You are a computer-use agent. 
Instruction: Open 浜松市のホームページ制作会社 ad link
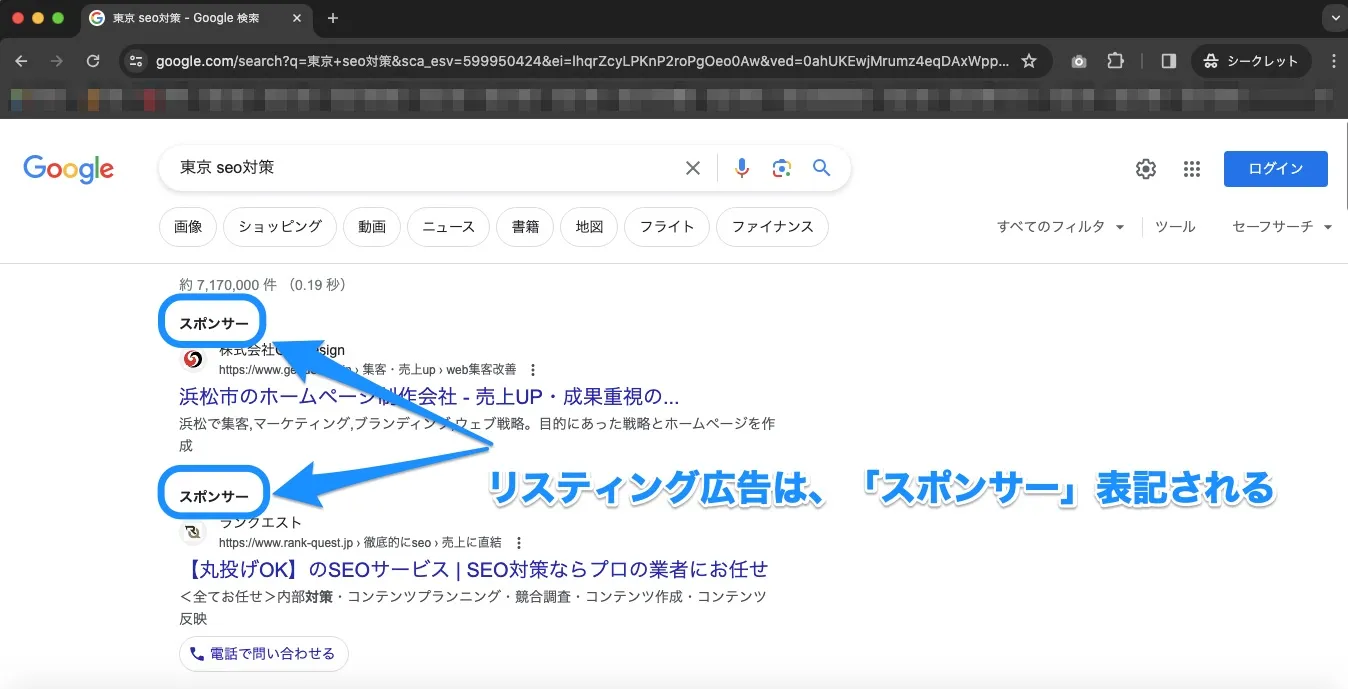tap(429, 395)
